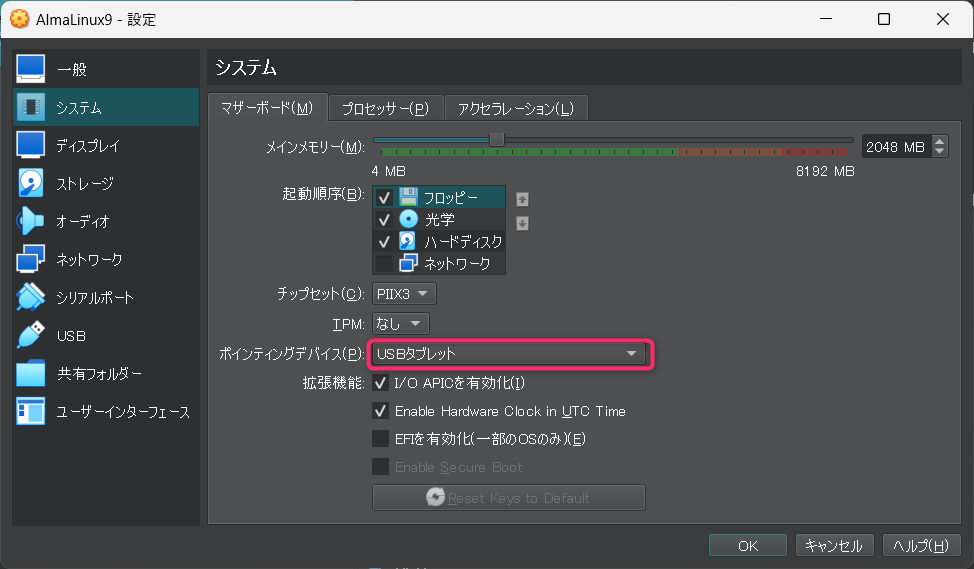
Task: Click the OK button
Action: pyautogui.click(x=748, y=545)
